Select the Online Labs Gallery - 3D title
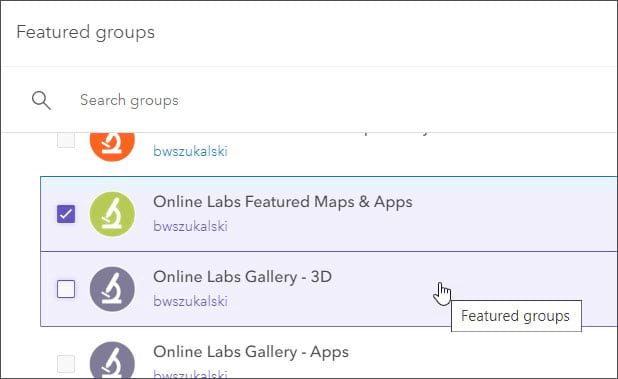Image resolution: width=618 pixels, height=379 pixels. click(x=242, y=277)
